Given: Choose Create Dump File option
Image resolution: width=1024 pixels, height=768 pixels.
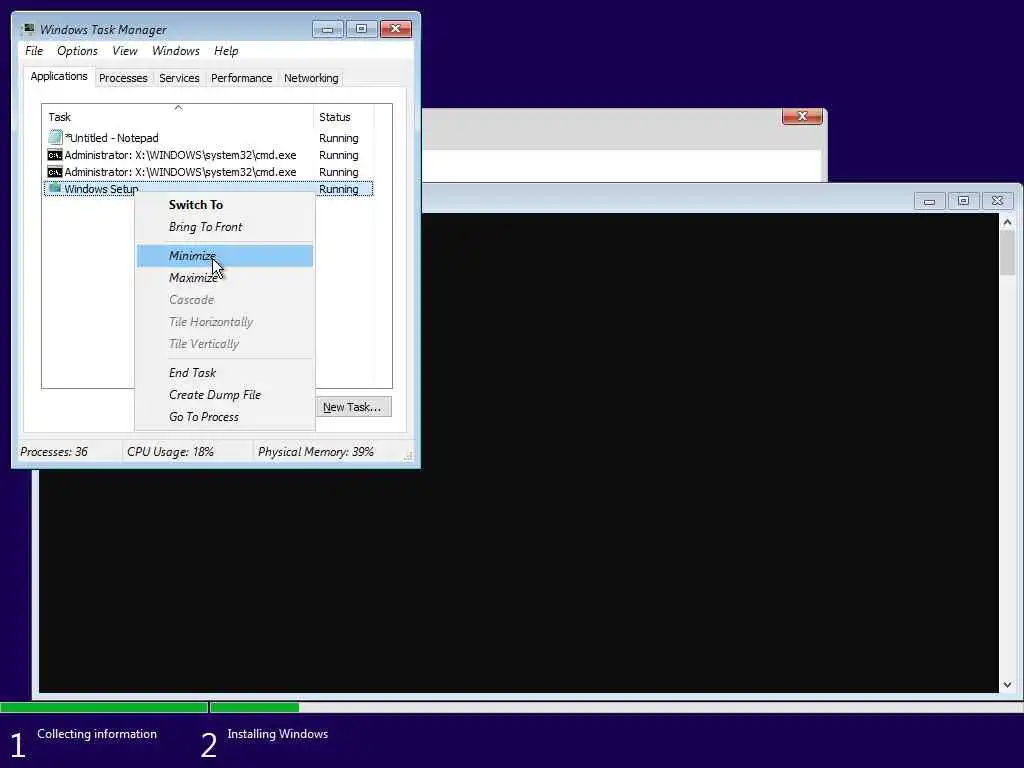Looking at the screenshot, I should pos(225,395).
